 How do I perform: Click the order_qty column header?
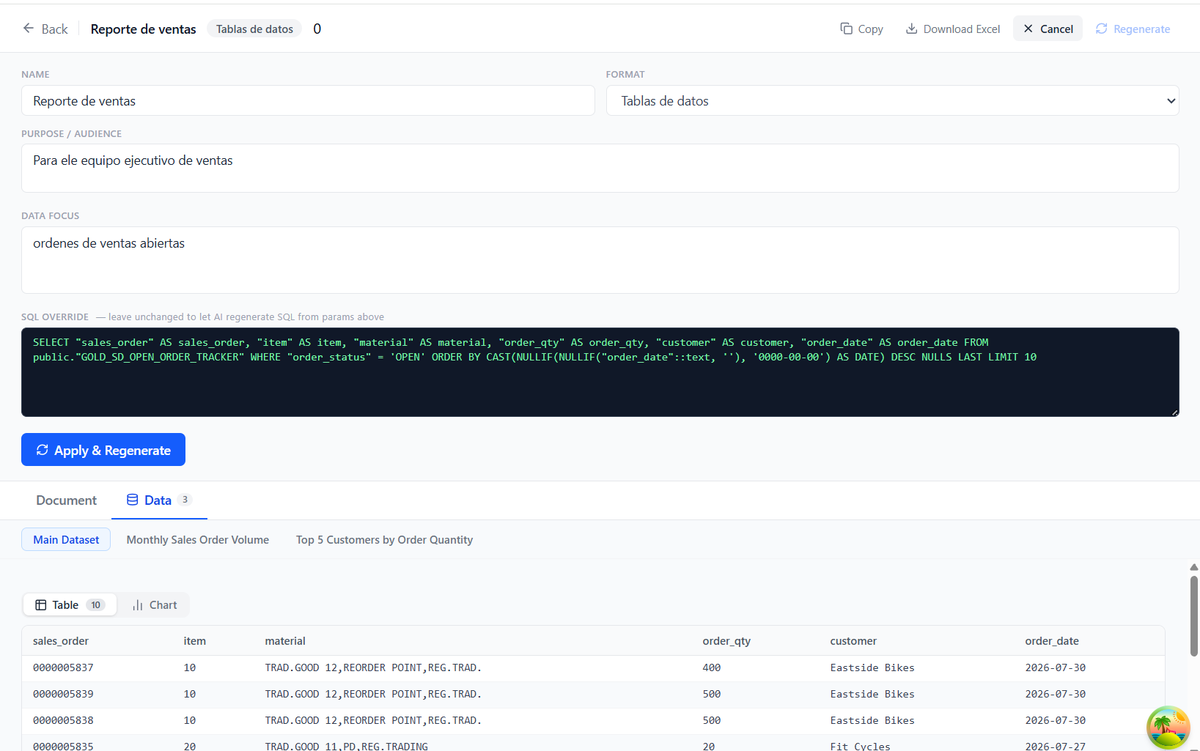point(727,641)
